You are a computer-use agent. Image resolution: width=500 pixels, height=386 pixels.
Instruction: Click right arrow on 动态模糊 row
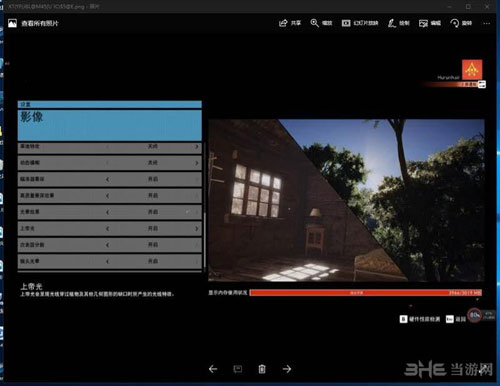coord(197,163)
